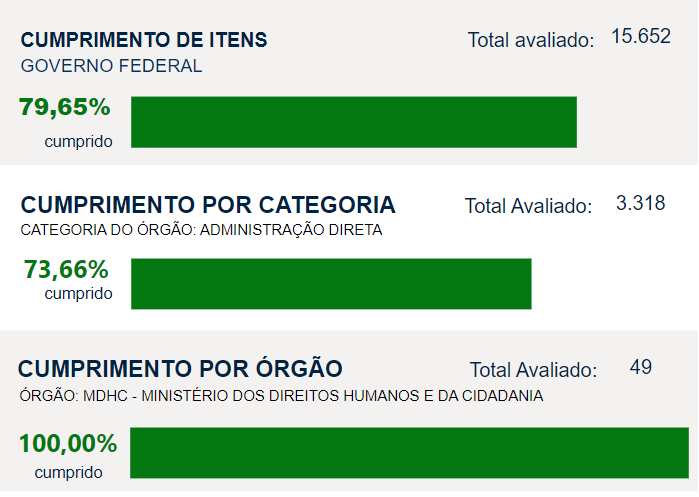Click 'Total Avaliado:' label beside 3.318

[528, 206]
